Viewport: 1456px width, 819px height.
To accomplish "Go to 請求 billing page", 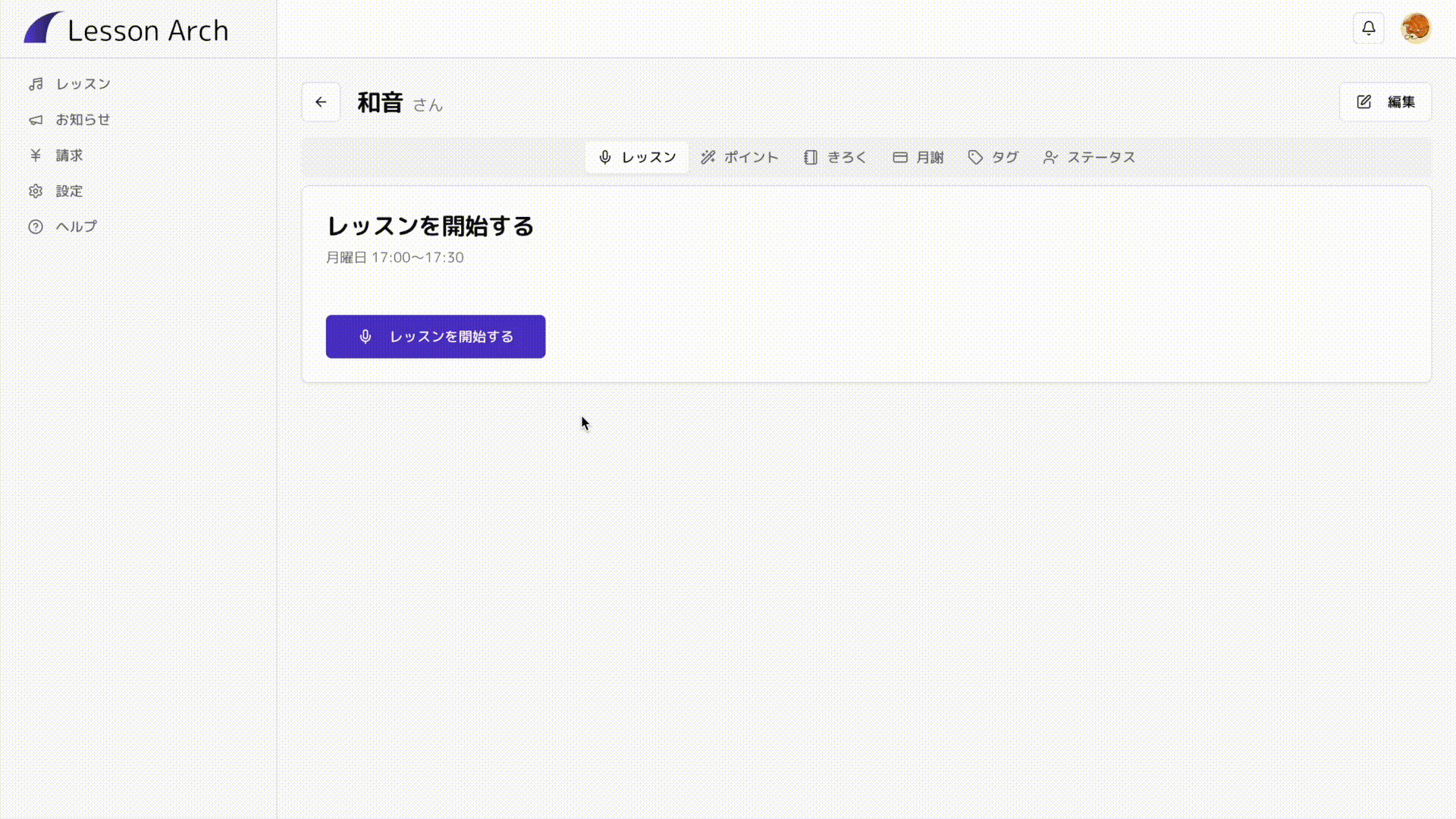I will pyautogui.click(x=69, y=155).
